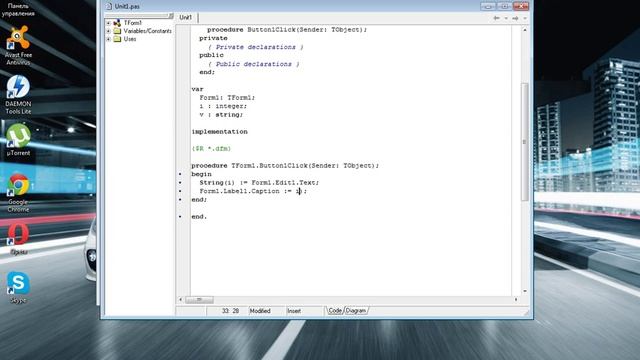Open Avast Free Antivirus desktop shortcut
Screen dimensions: 640x360
coord(18,45)
